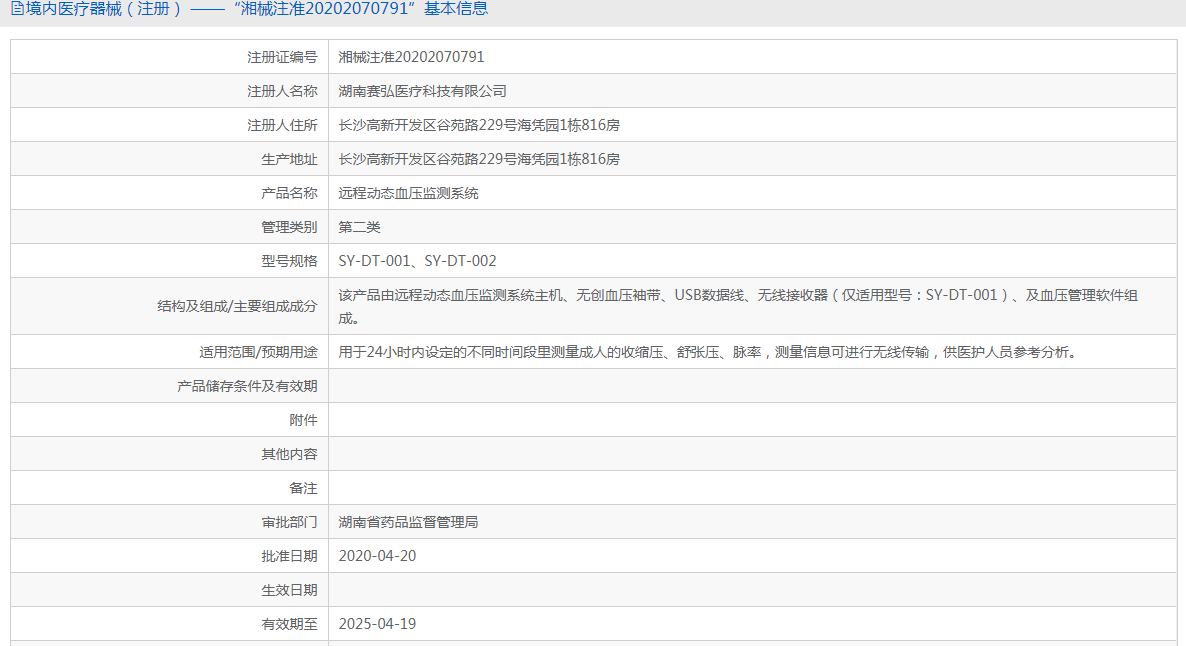Select registration number 湘械注准20202070791 value

[x=411, y=57]
